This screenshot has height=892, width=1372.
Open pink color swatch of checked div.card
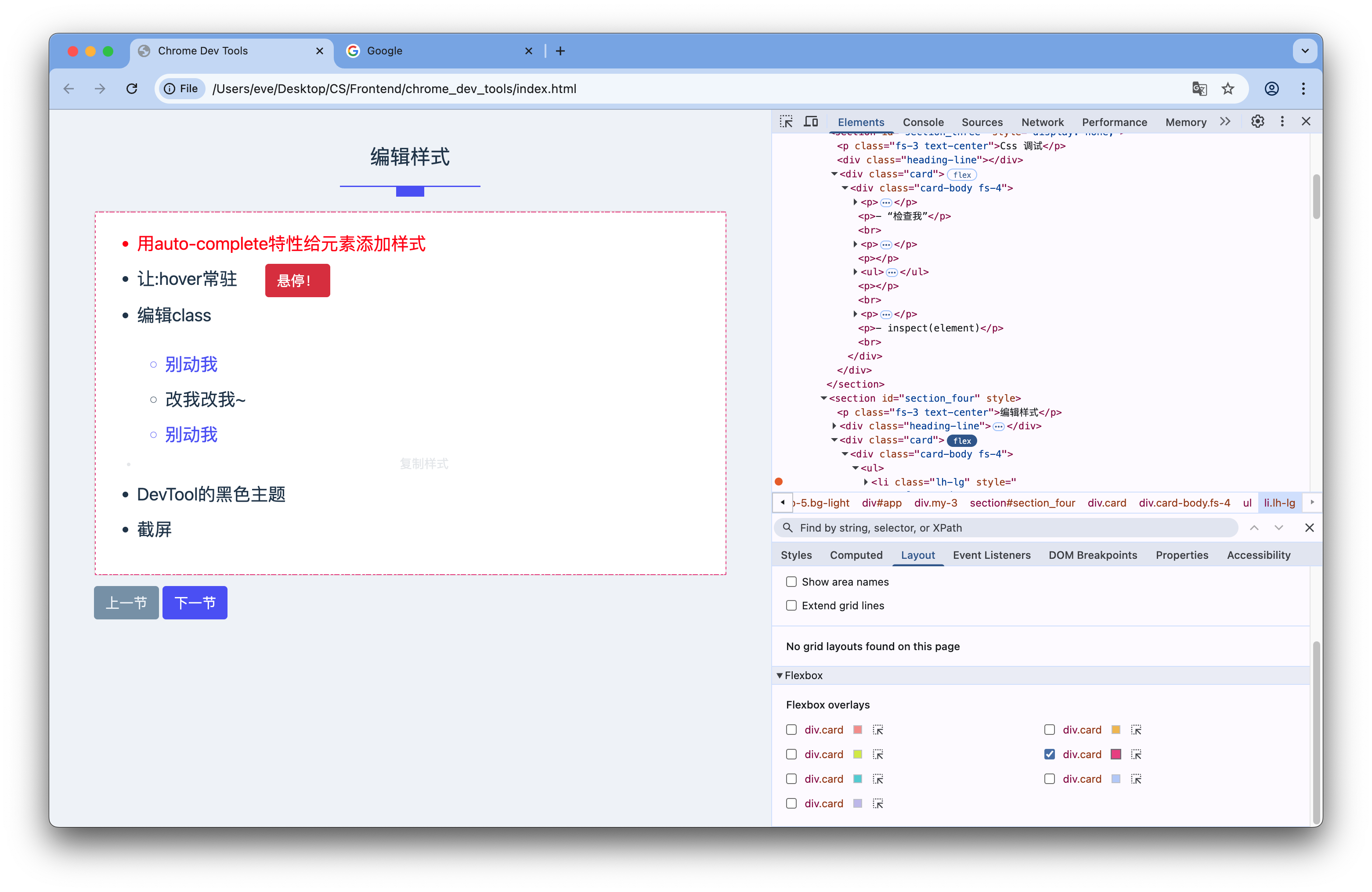point(1116,754)
